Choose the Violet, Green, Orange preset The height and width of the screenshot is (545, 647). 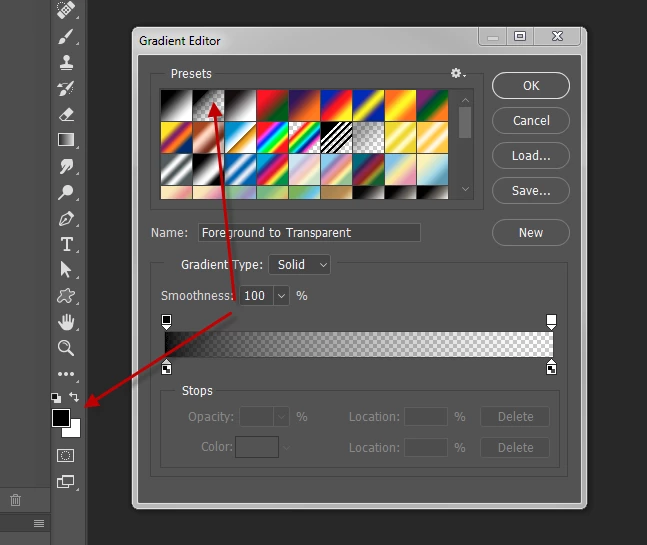click(432, 105)
